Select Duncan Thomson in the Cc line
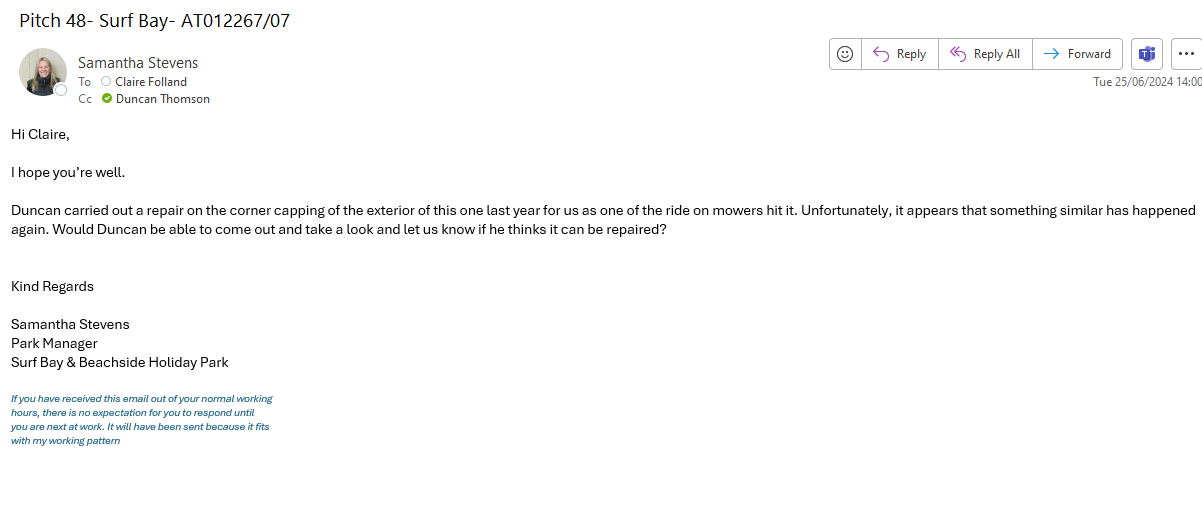This screenshot has width=1202, height=512. pos(163,99)
